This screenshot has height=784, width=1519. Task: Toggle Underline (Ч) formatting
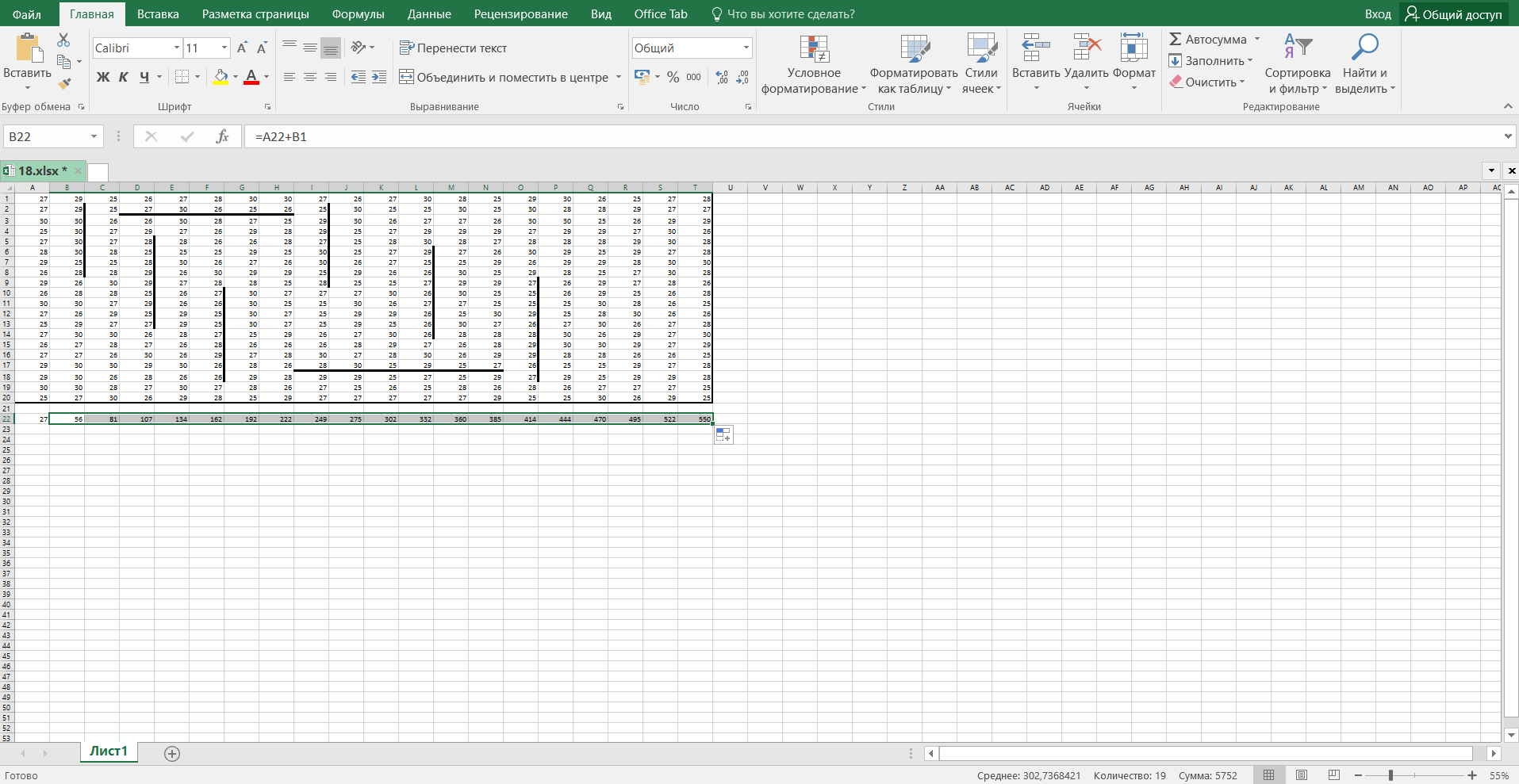tap(144, 77)
